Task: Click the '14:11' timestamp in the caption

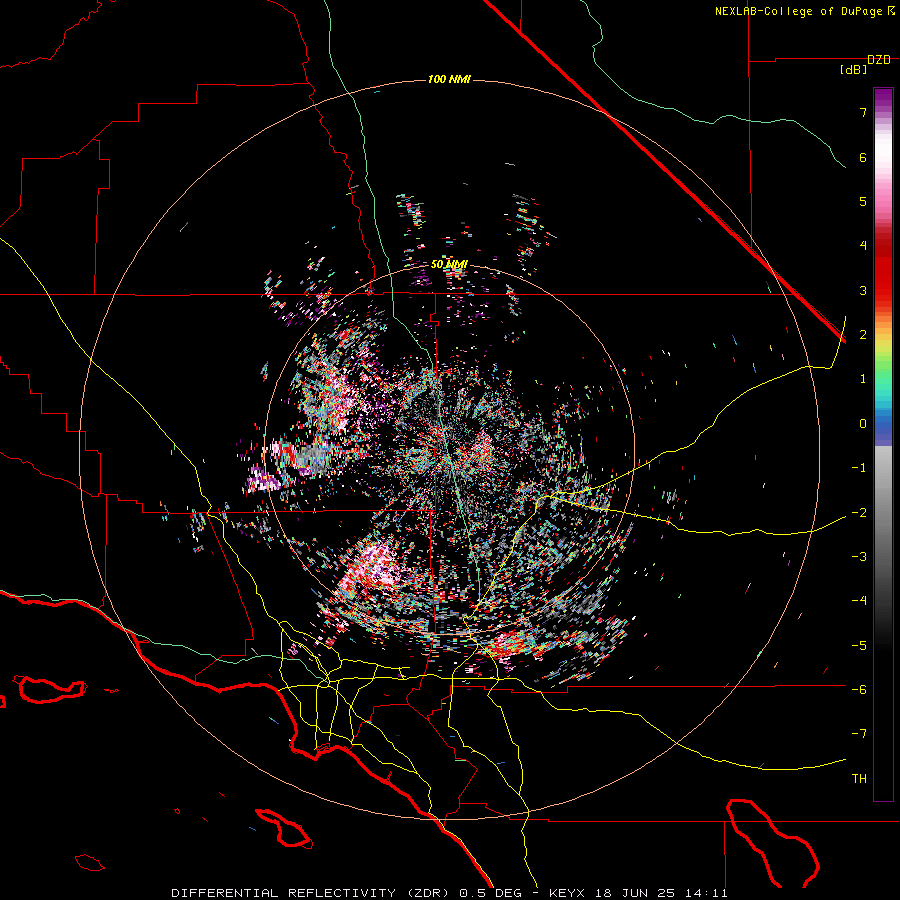Action: [x=709, y=893]
